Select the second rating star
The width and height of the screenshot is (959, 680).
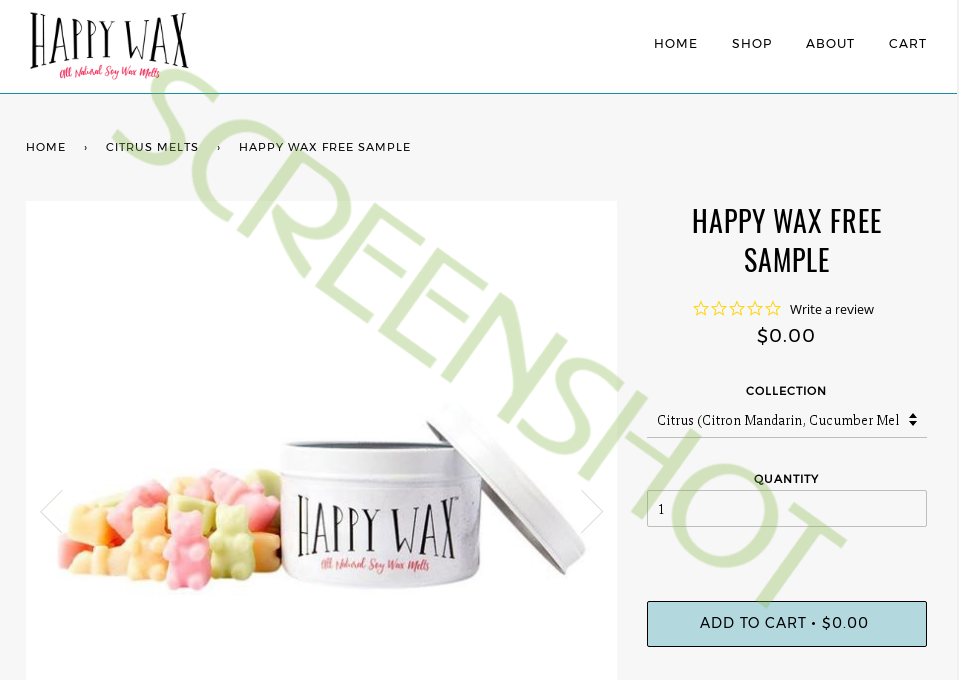(719, 309)
